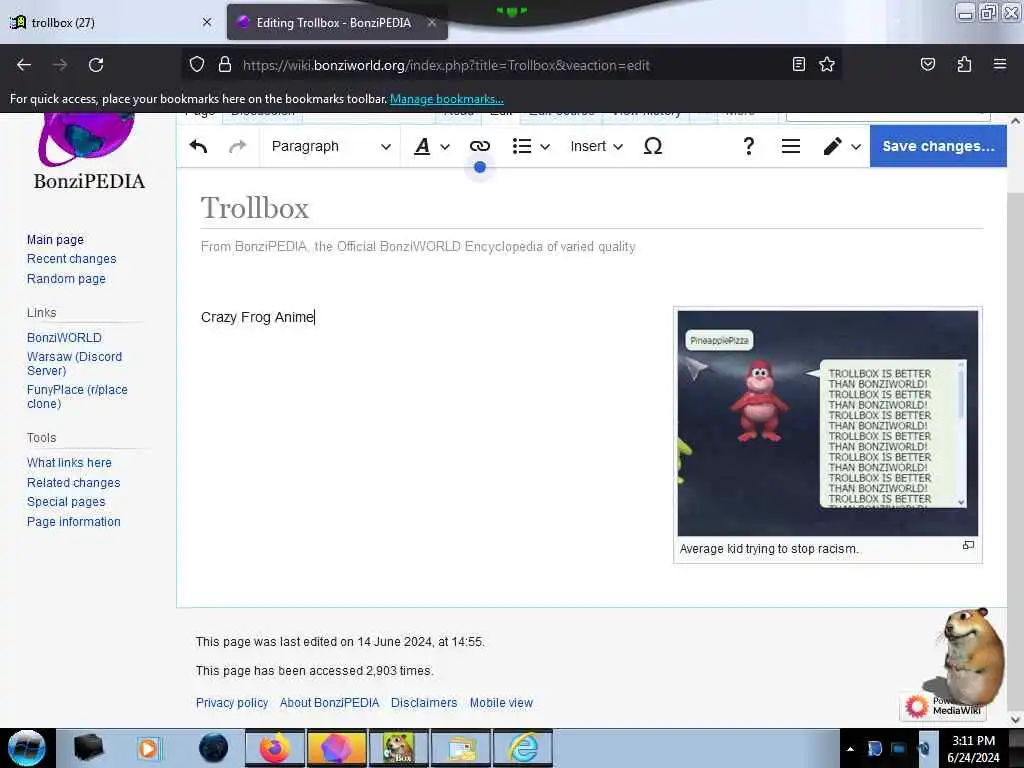Enlarge image with the caption expand icon
Viewport: 1024px width, 768px height.
tap(968, 545)
